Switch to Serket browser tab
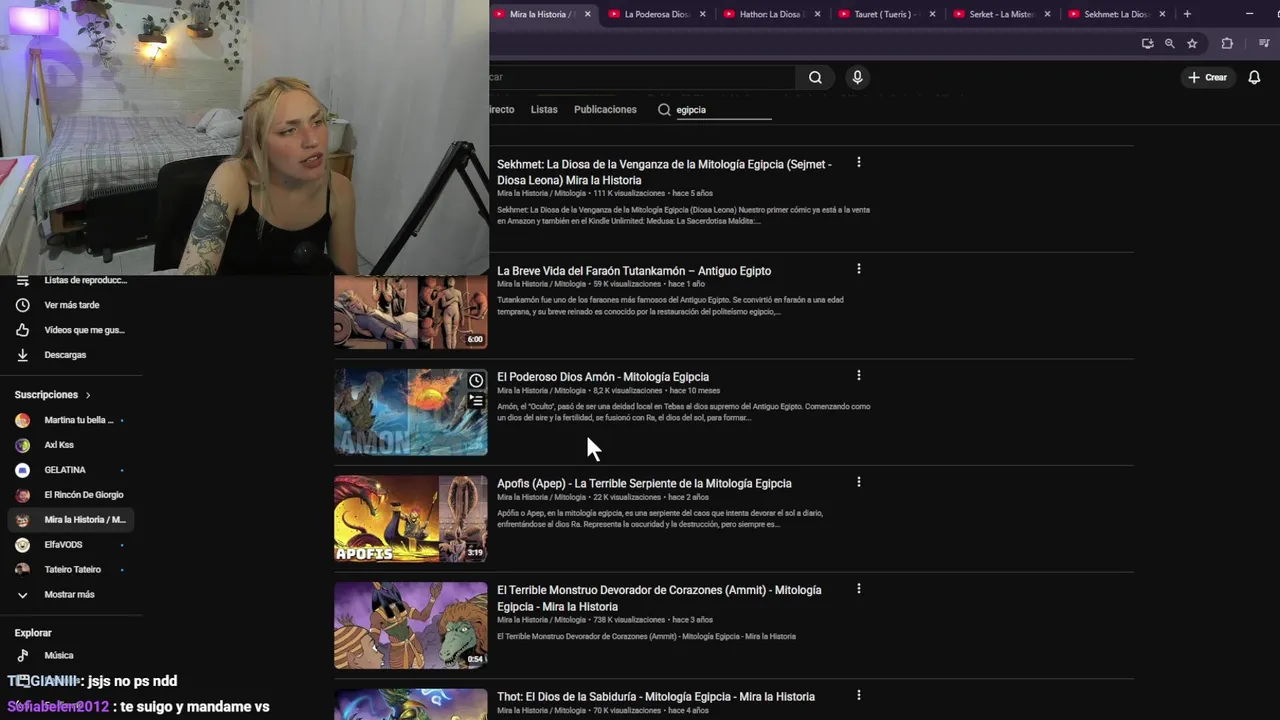This screenshot has height=720, width=1280. pyautogui.click(x=1003, y=14)
